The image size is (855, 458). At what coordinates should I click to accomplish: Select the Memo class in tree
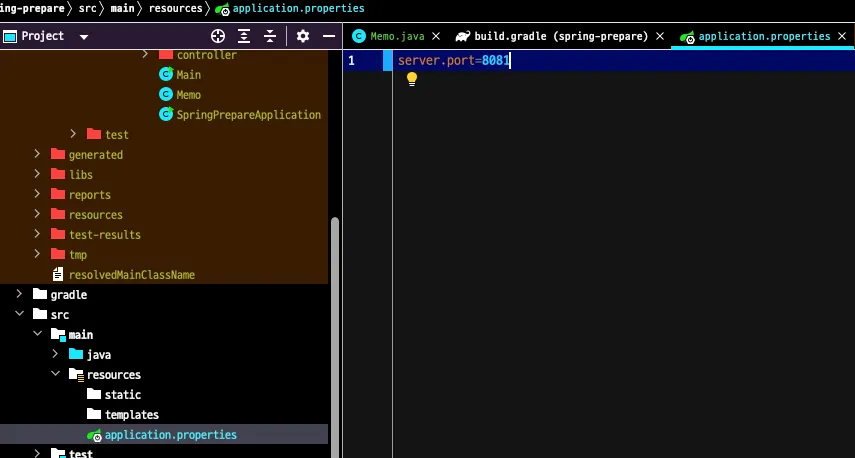(x=189, y=95)
